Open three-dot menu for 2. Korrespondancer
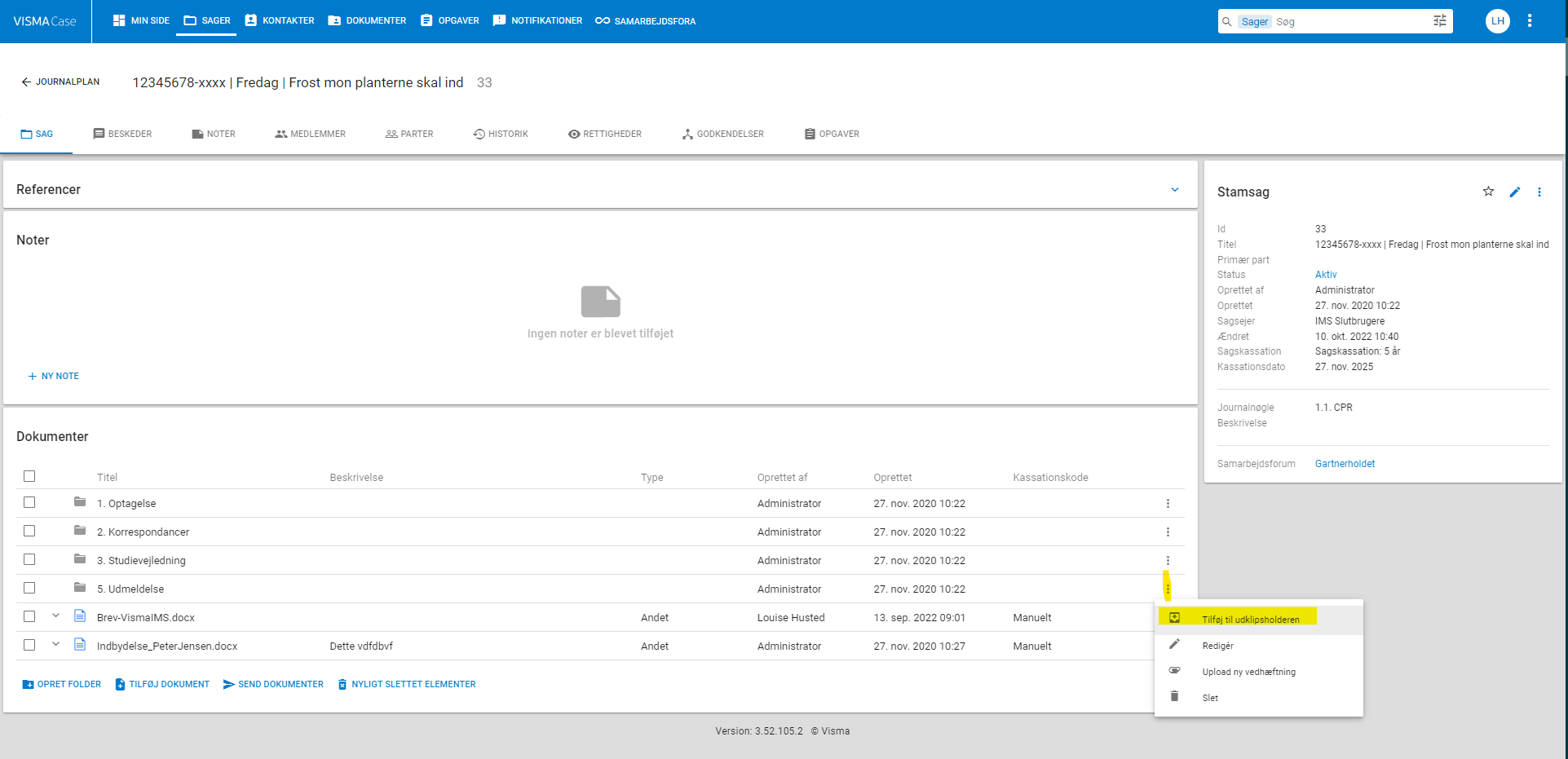1568x759 pixels. coord(1168,532)
